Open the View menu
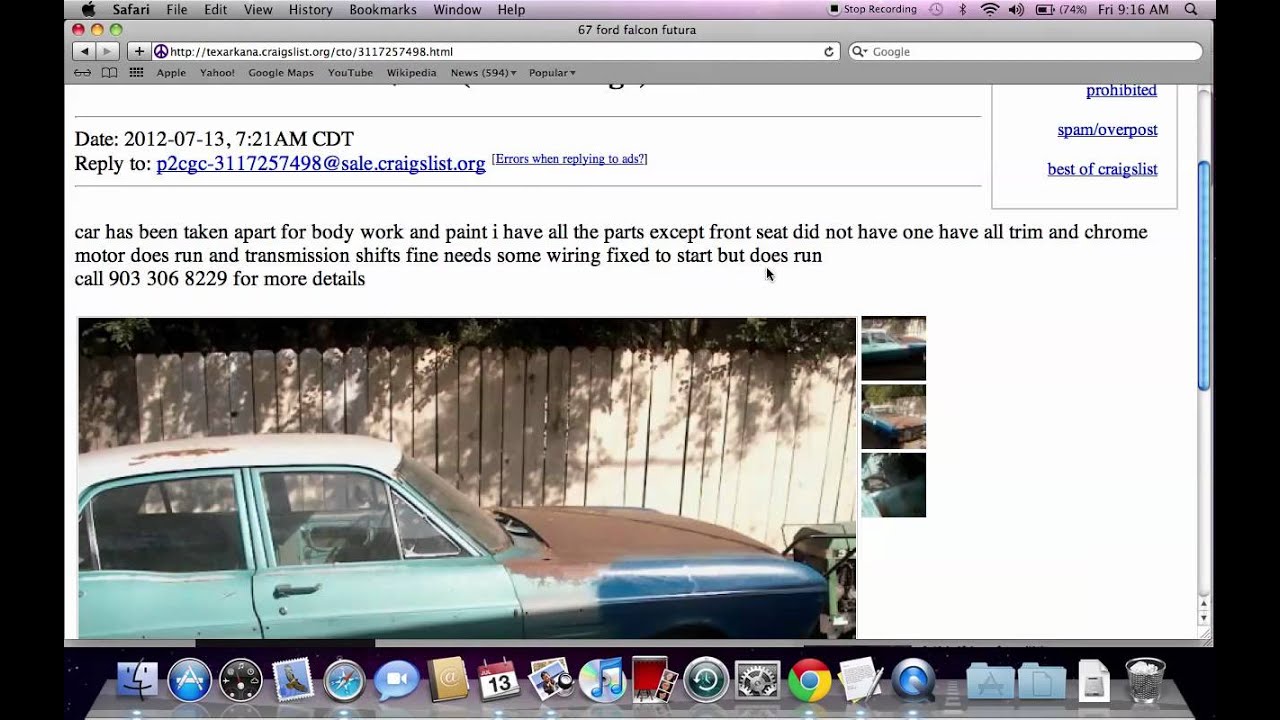The image size is (1280, 720). pos(258,9)
